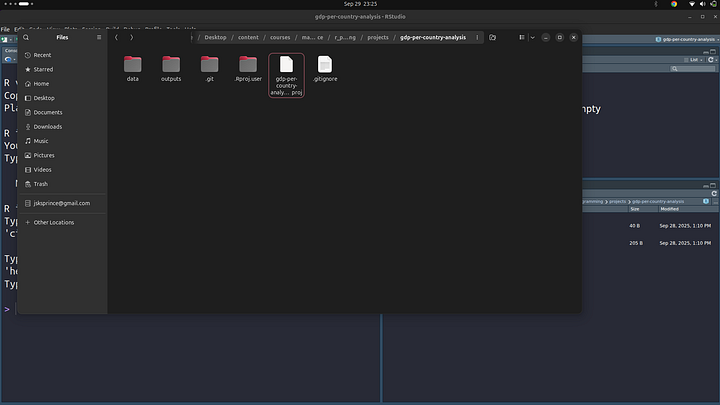720x405 pixels.
Task: Go to Home in the Files sidebar
Action: coord(62,84)
